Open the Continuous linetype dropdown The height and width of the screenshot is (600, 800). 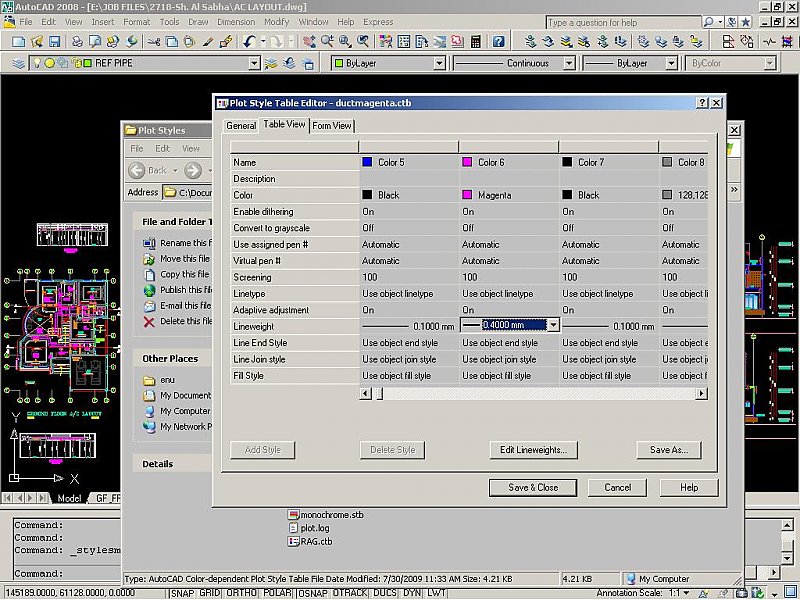[x=567, y=63]
